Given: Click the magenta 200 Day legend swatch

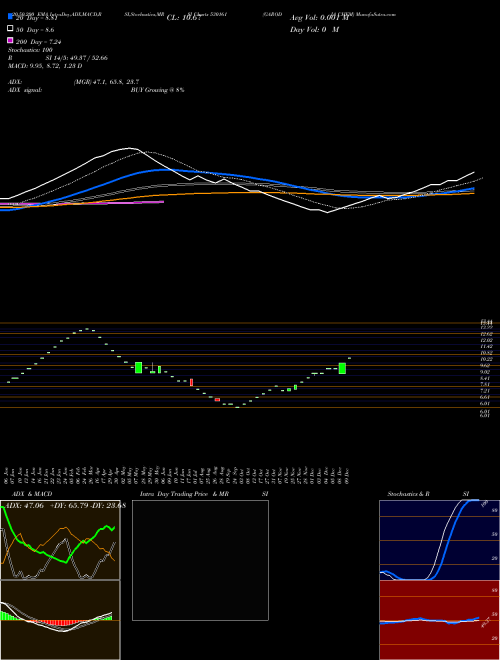Looking at the screenshot, I should click(x=11, y=40).
